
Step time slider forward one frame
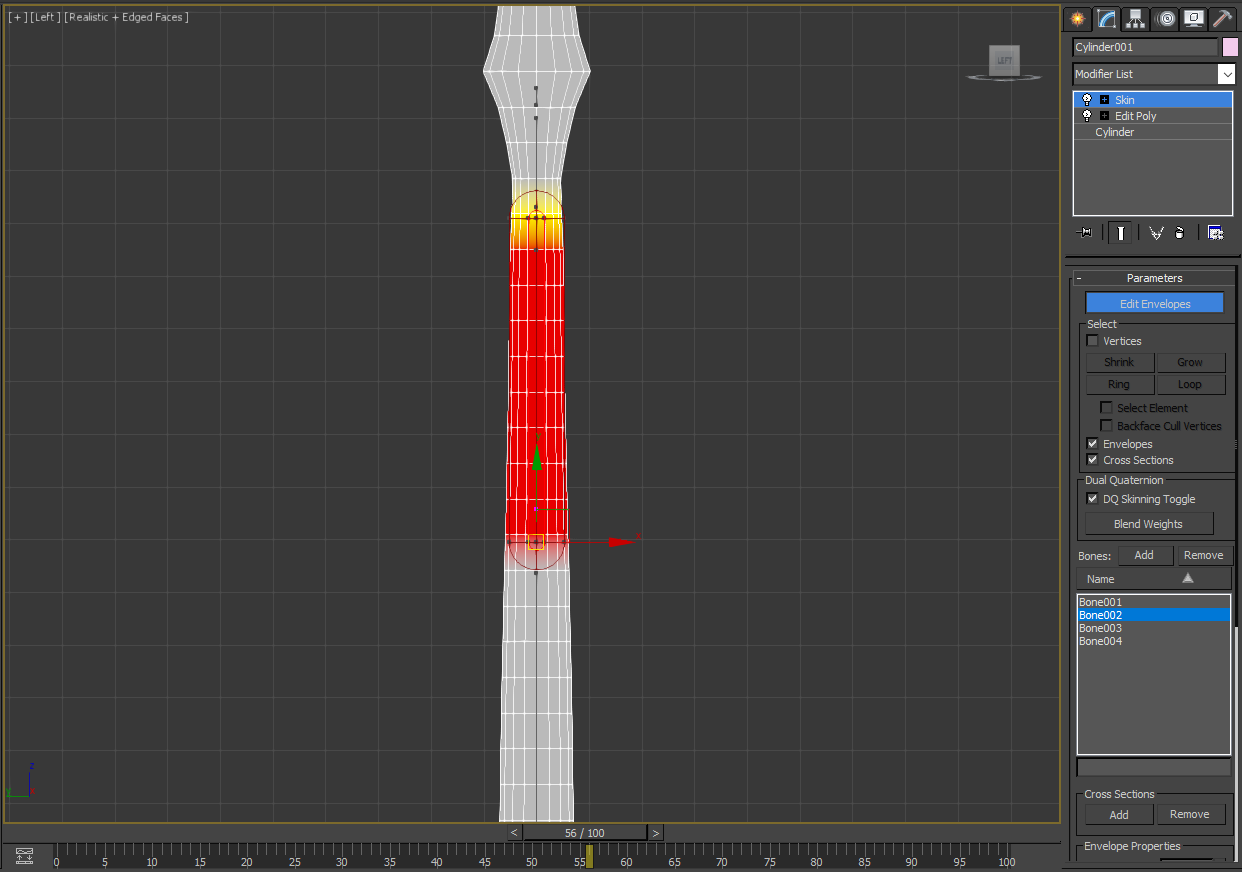[x=656, y=832]
